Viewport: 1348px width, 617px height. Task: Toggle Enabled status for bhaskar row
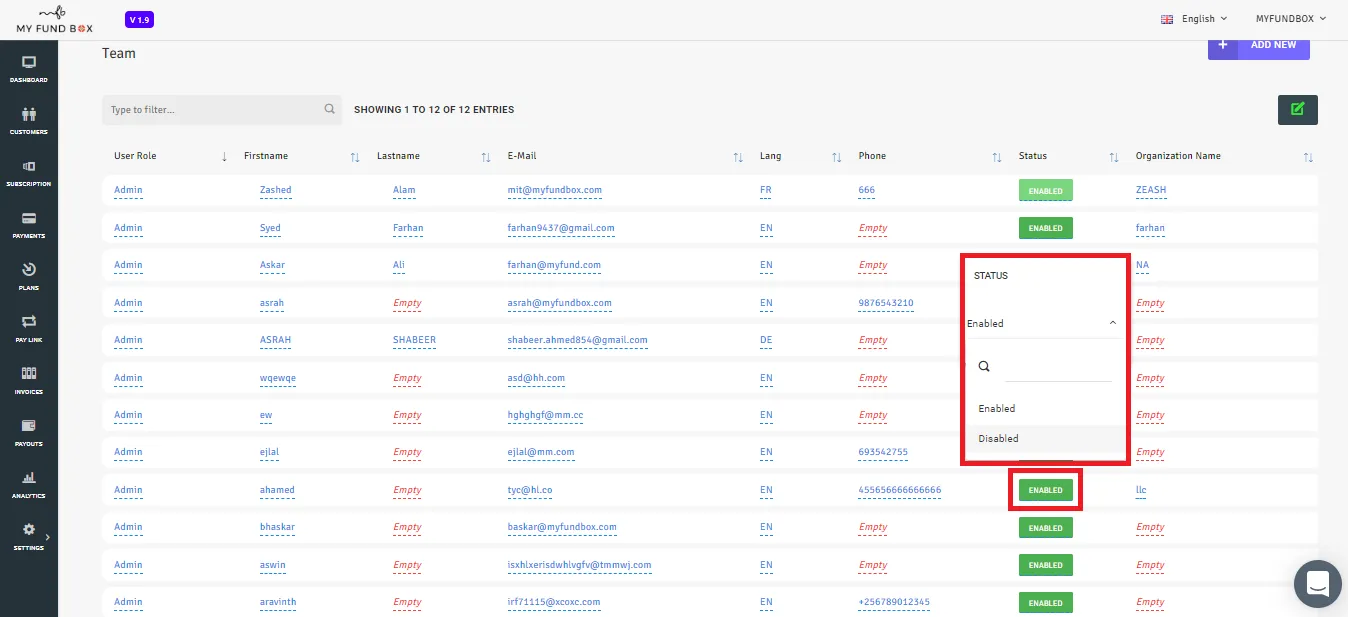click(1046, 528)
